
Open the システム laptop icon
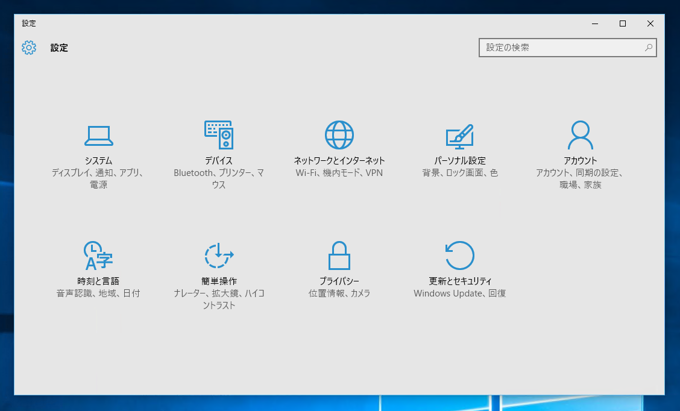tap(98, 136)
